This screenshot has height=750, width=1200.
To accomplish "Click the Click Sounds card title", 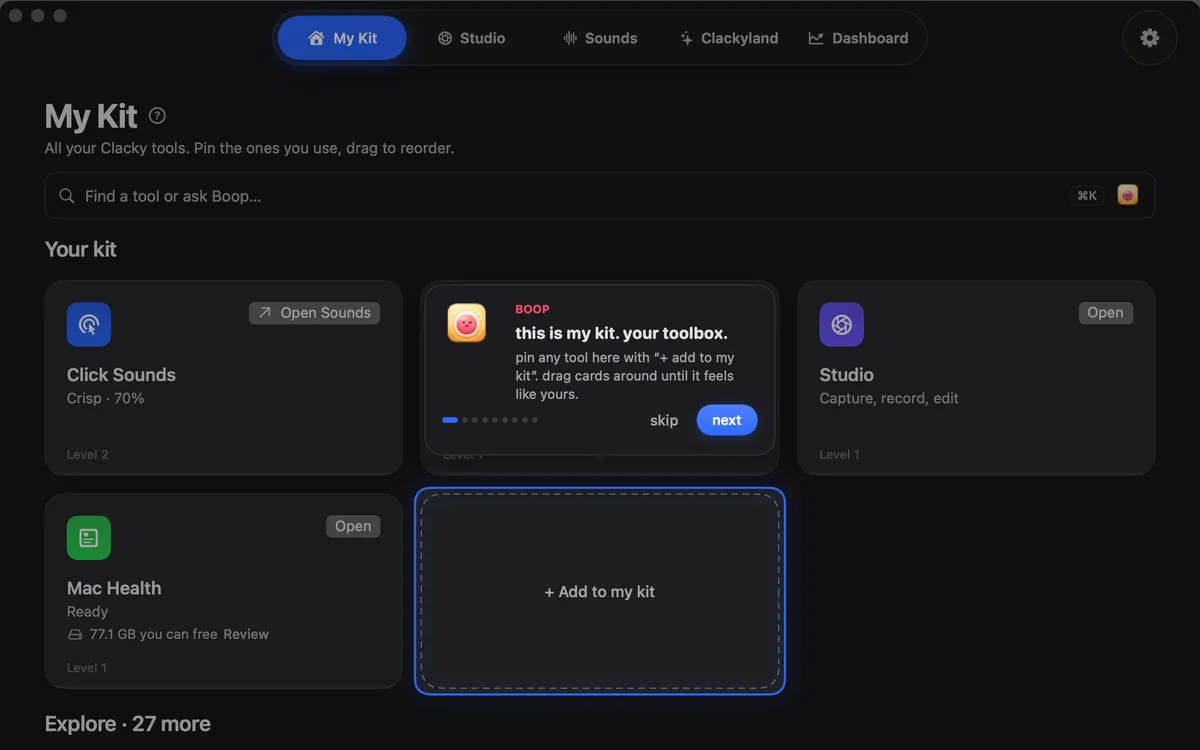I will tap(121, 375).
